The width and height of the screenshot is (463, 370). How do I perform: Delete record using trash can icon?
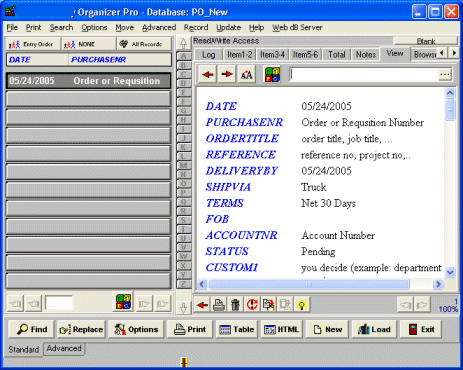point(235,305)
